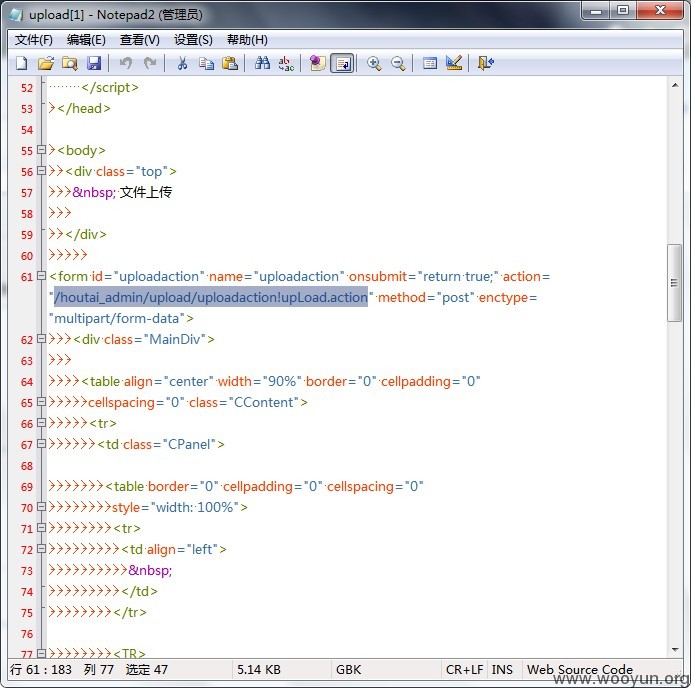Screen dimensions: 691x688
Task: Open the 帮助(H) menu
Action: coord(247,40)
